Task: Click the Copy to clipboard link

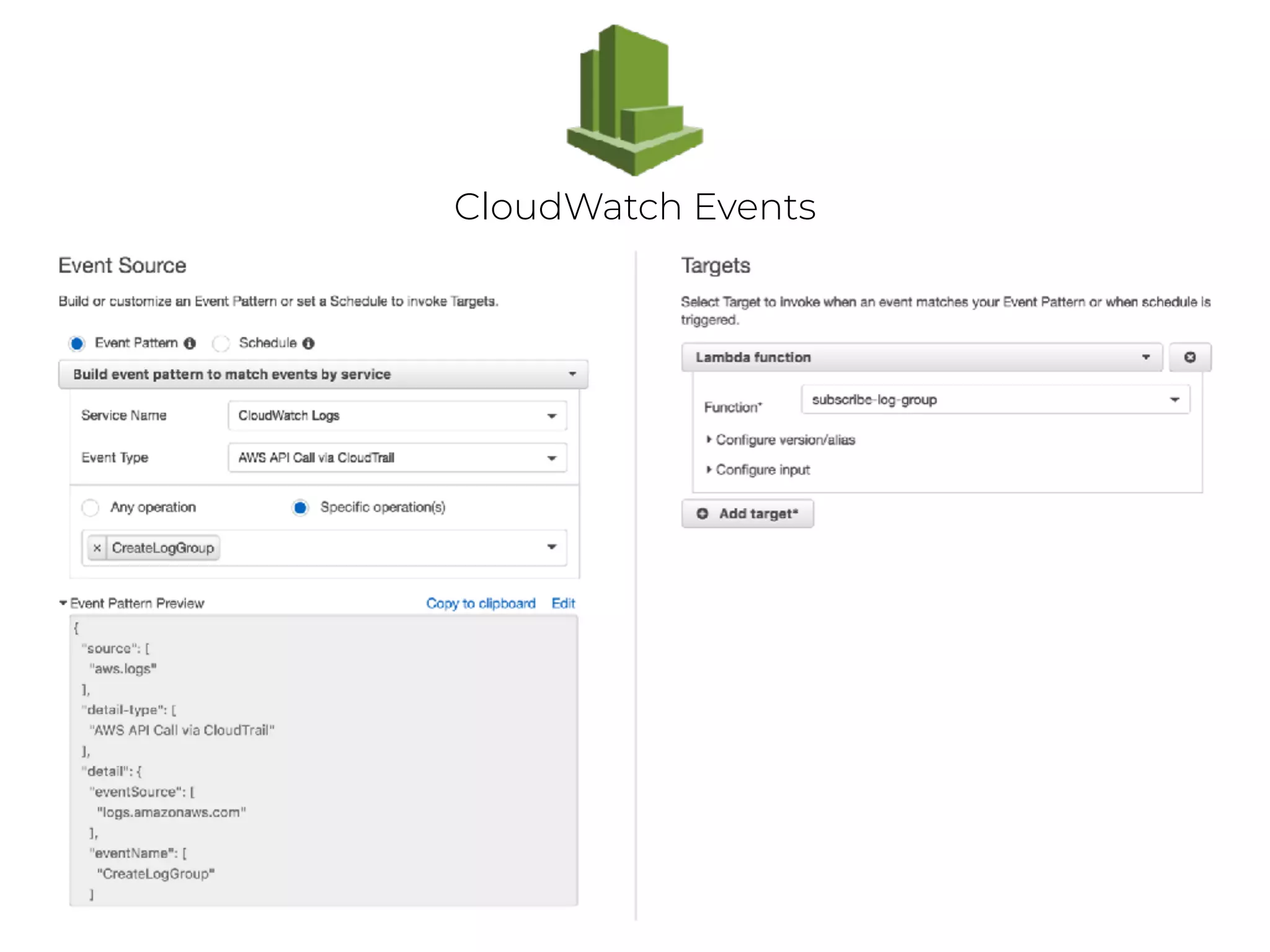Action: point(481,604)
